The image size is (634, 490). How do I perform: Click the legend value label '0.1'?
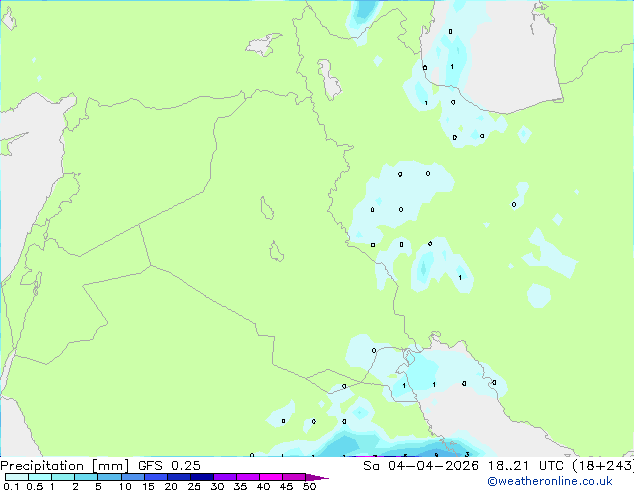coord(11,486)
